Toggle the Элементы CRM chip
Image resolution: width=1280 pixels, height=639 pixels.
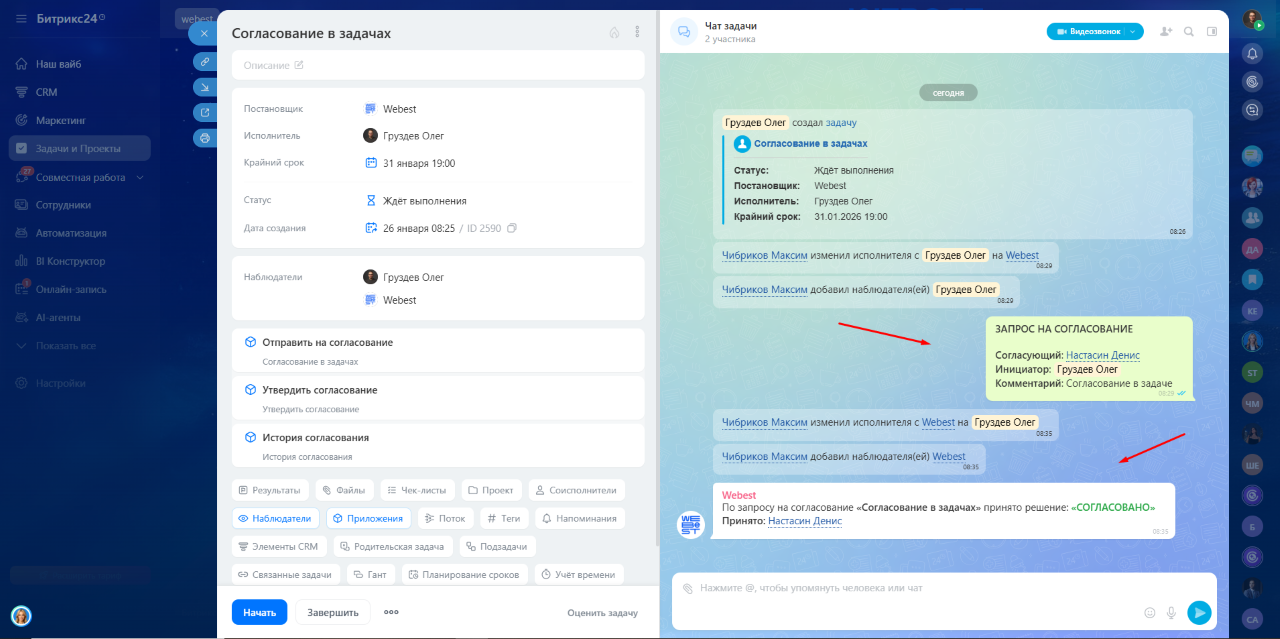(x=279, y=546)
